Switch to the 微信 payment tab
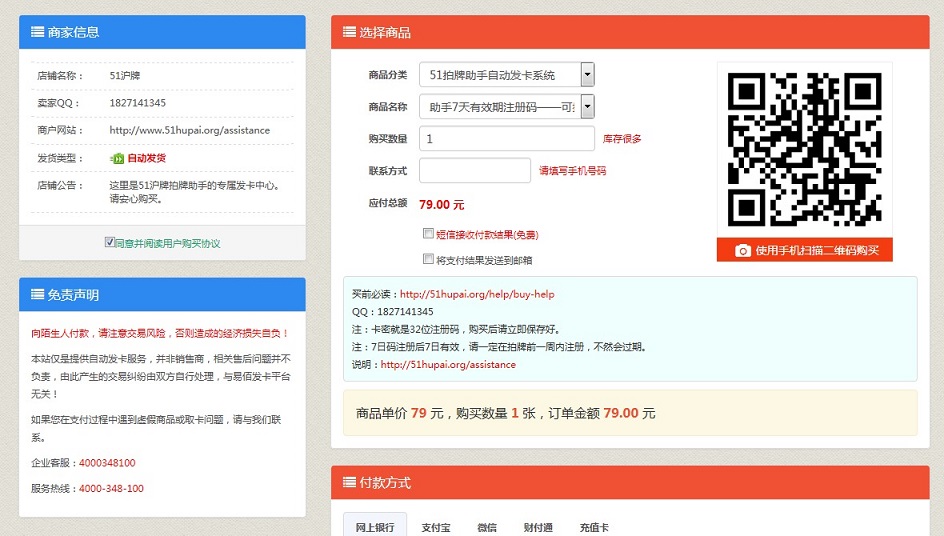944x536 pixels. pyautogui.click(x=487, y=528)
